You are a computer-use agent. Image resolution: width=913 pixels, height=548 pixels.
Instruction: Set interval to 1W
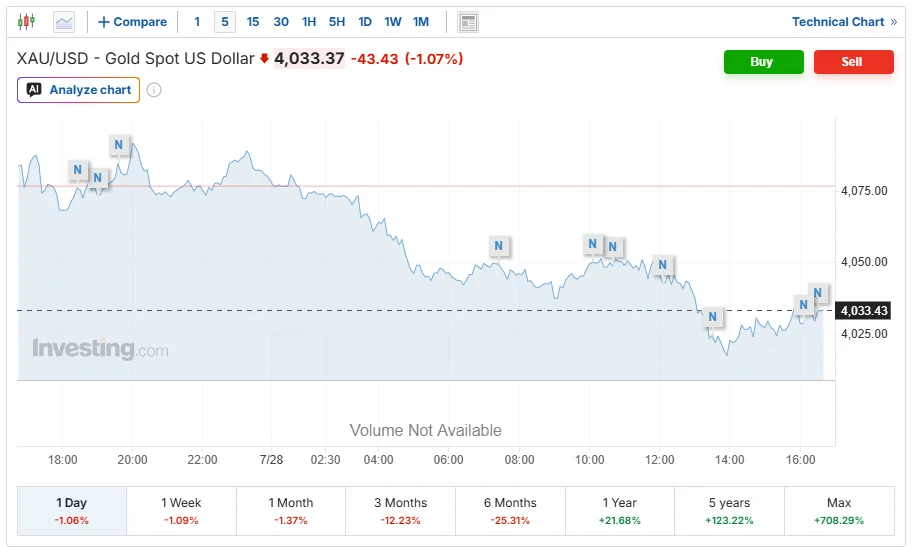(392, 22)
